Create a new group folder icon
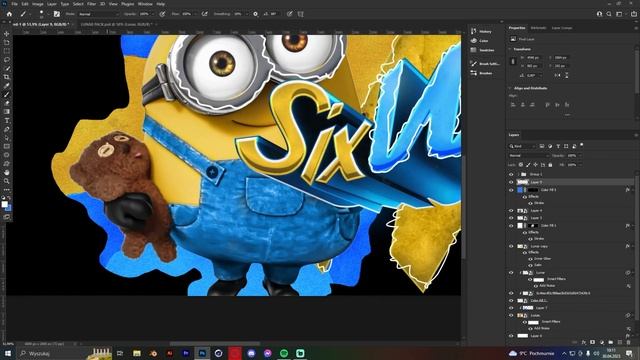 611,342
